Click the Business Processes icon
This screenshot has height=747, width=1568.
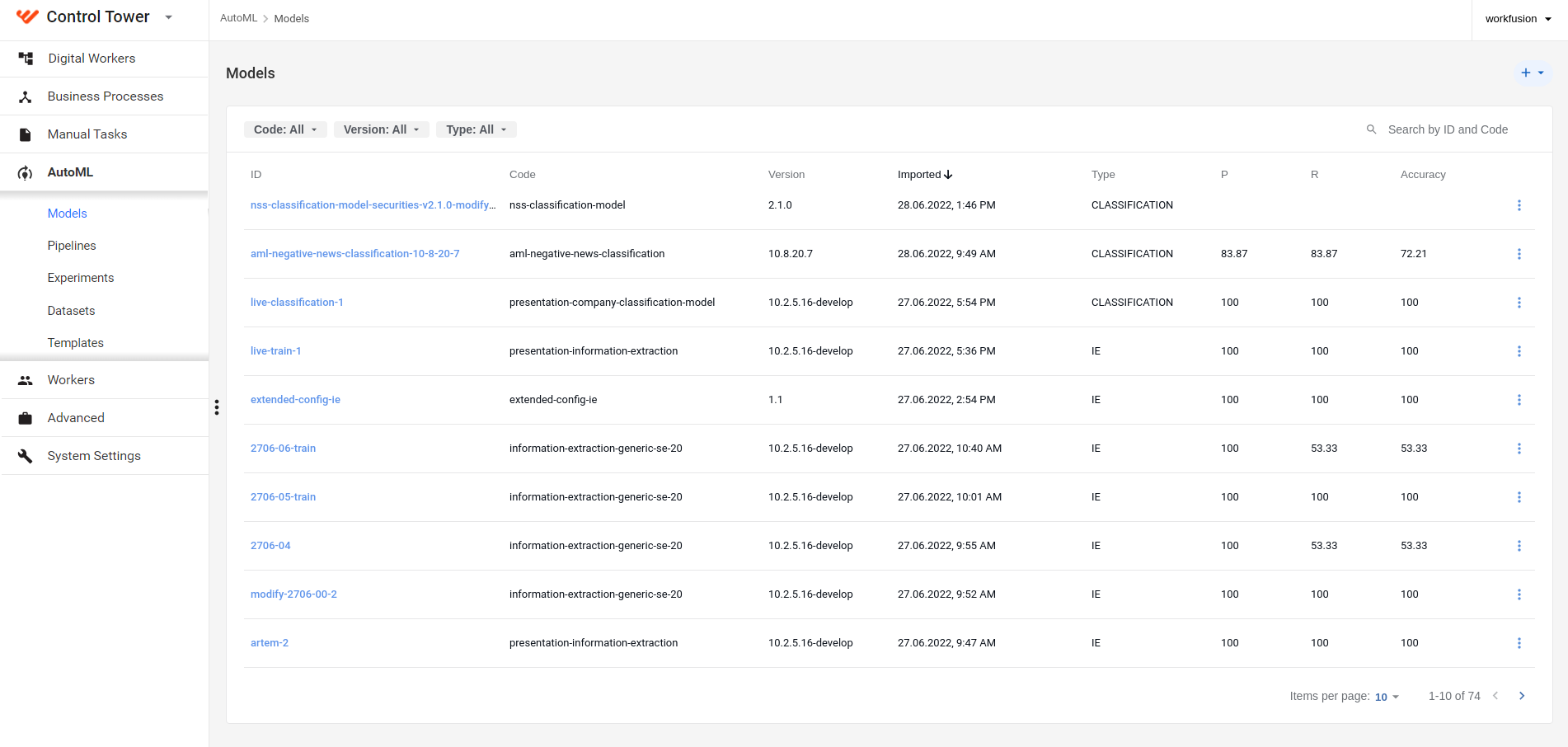(x=26, y=96)
